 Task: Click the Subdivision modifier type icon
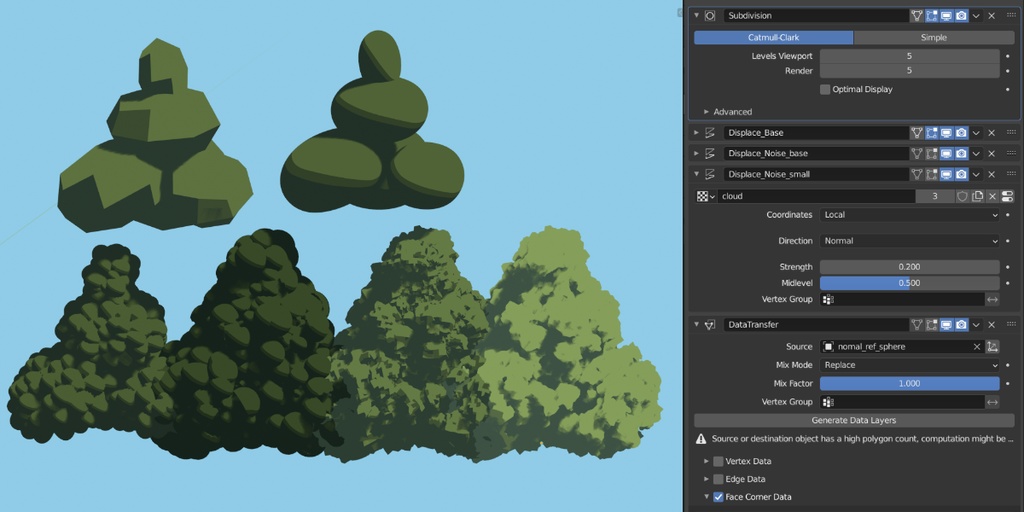(710, 16)
